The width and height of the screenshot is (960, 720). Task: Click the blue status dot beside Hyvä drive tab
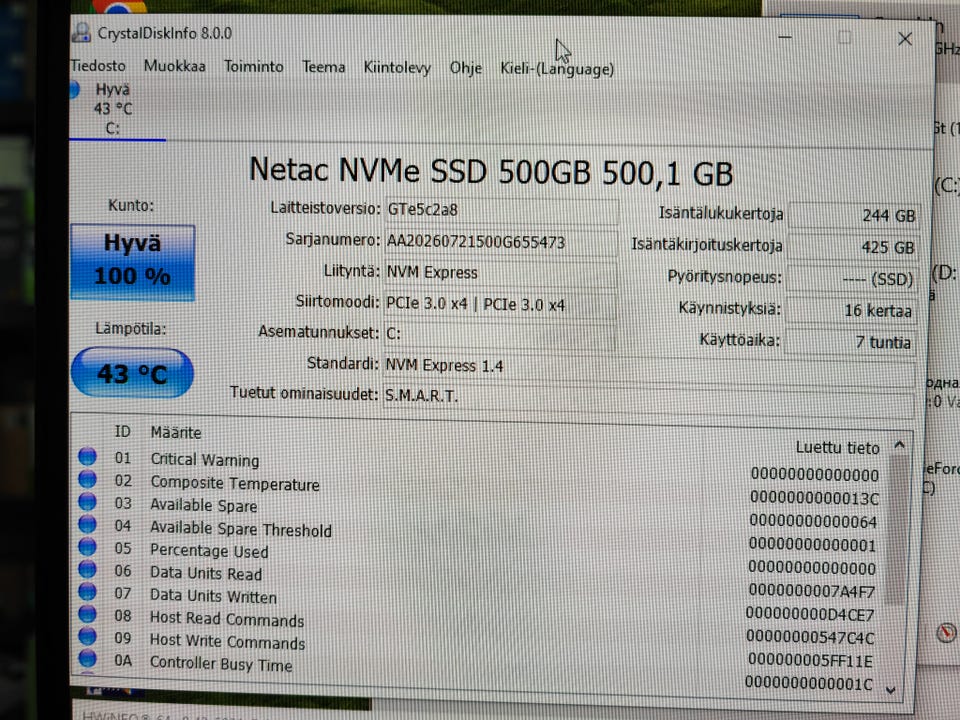pyautogui.click(x=74, y=89)
